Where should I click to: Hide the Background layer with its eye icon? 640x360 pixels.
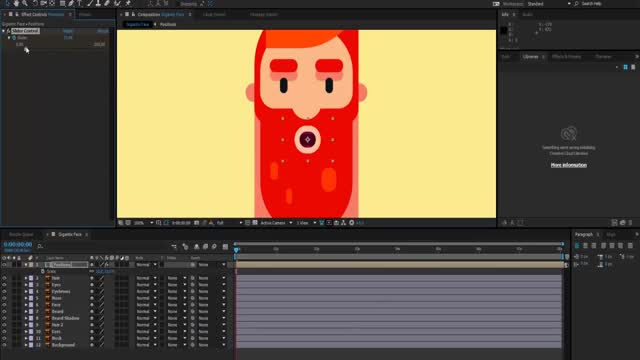tap(4, 345)
